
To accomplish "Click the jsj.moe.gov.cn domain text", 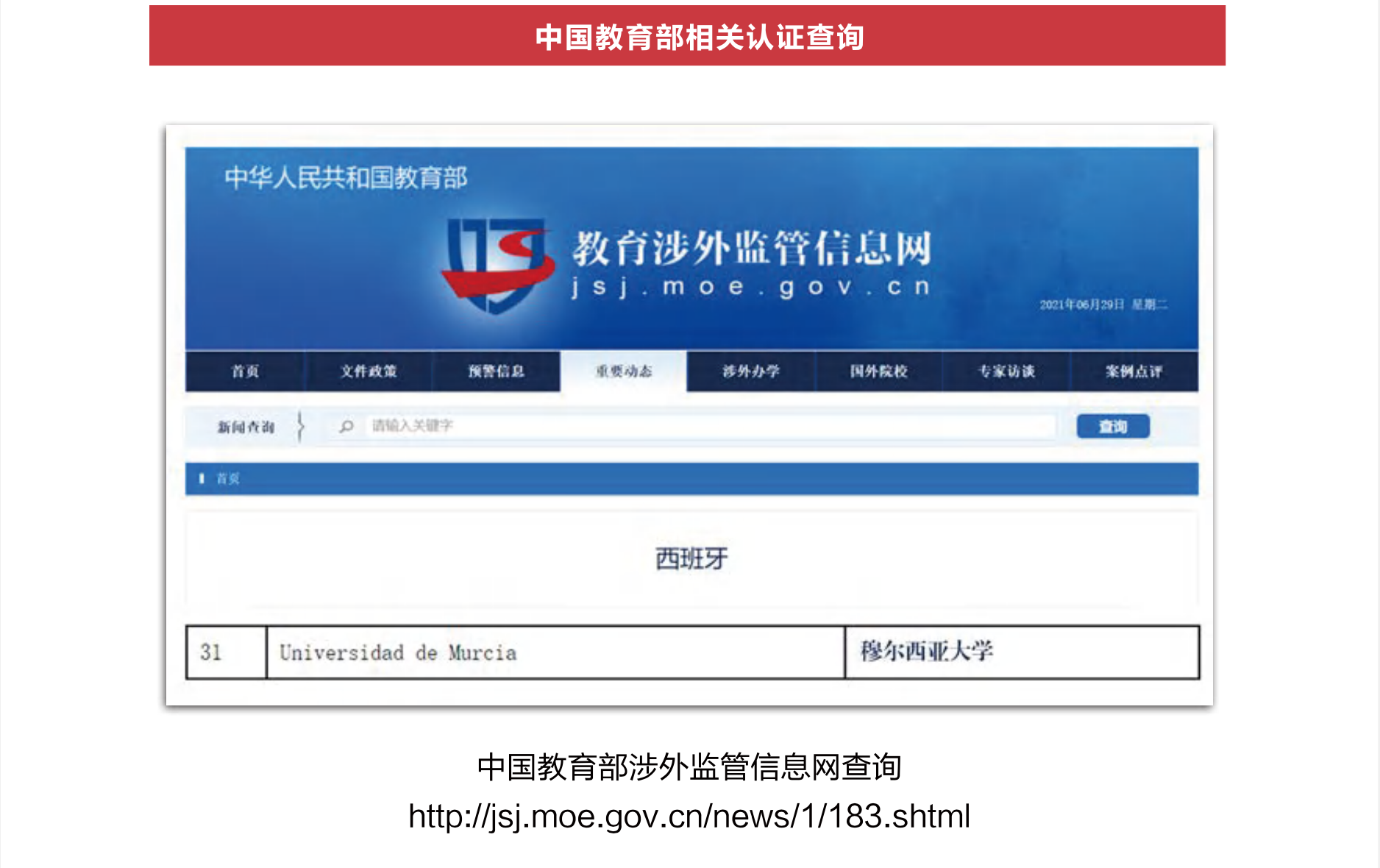I will [752, 286].
